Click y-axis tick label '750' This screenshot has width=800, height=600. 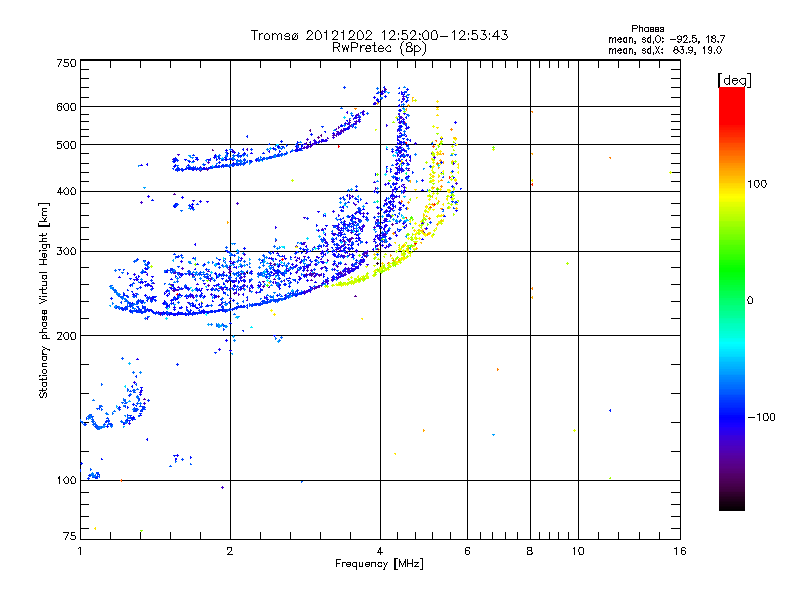(66, 63)
